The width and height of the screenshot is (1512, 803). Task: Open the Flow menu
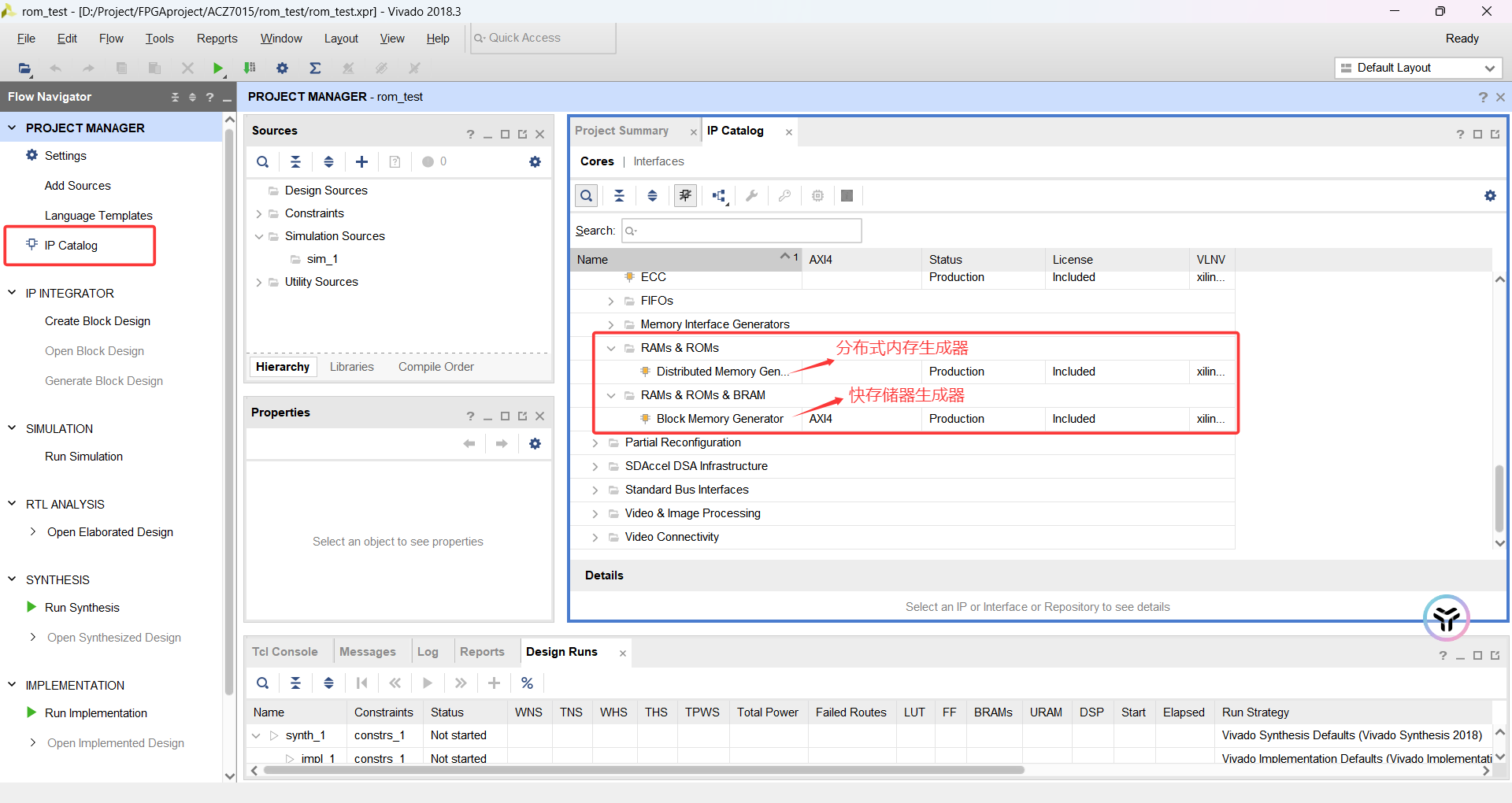[x=111, y=39]
